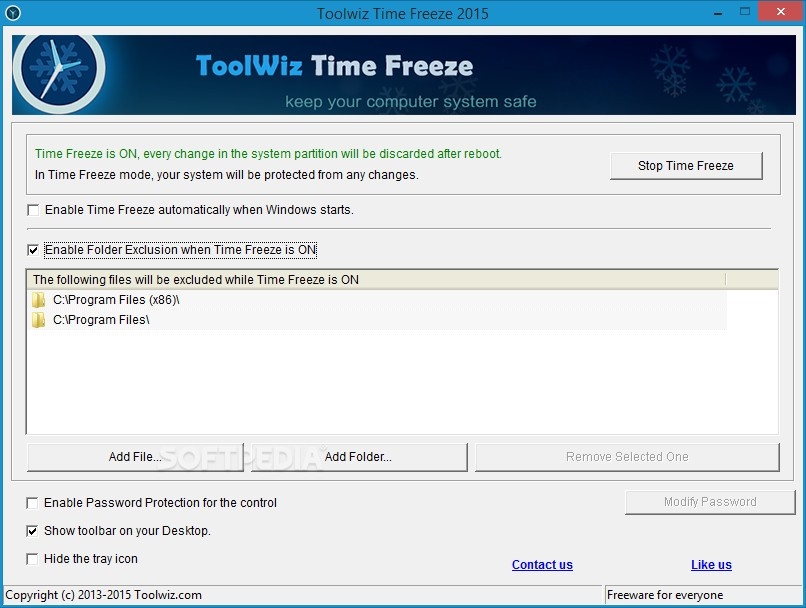Select the C:\Program Files\ exclusion entry
The height and width of the screenshot is (608, 806).
(x=112, y=320)
